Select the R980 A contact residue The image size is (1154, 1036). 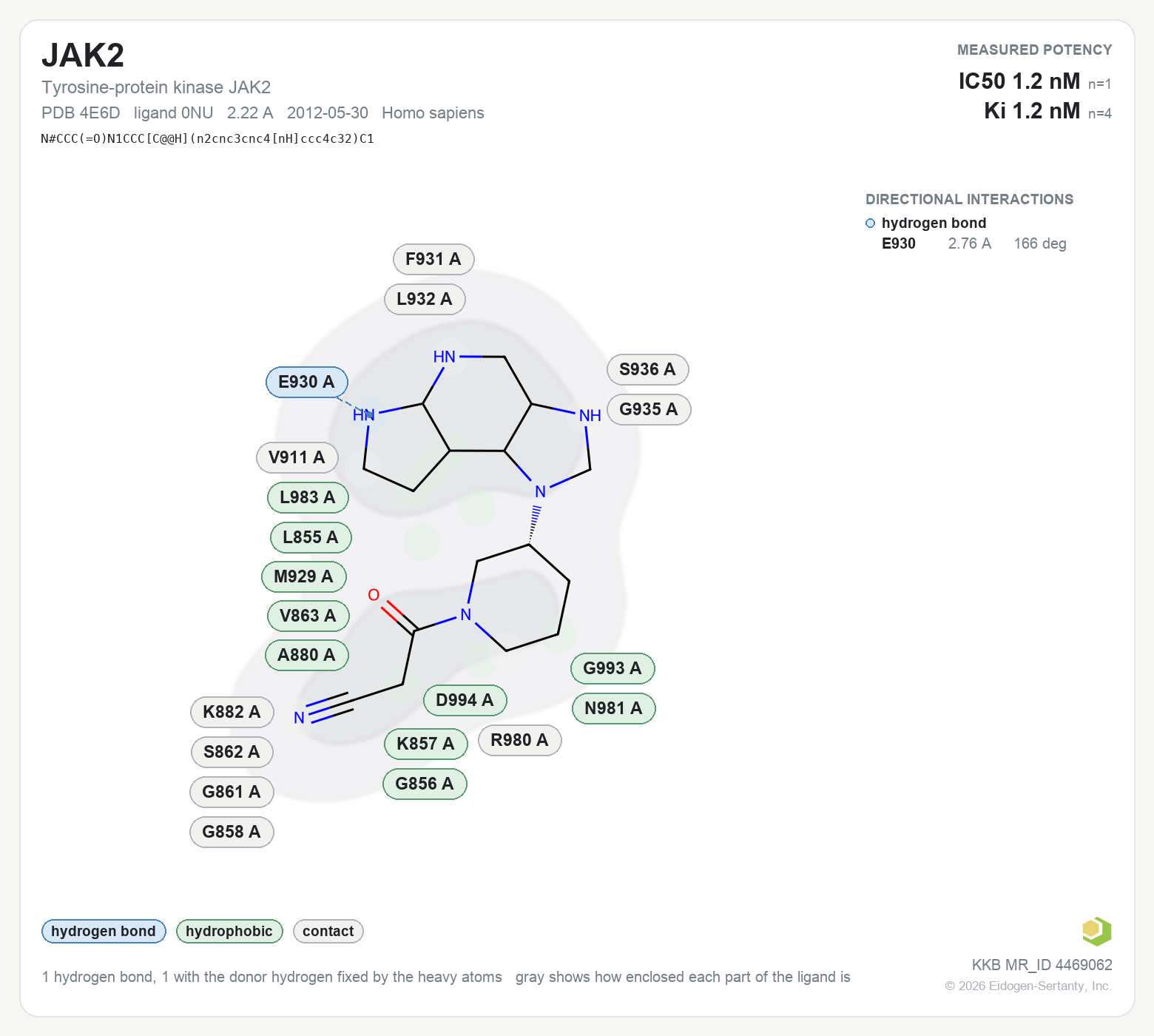pyautogui.click(x=519, y=740)
